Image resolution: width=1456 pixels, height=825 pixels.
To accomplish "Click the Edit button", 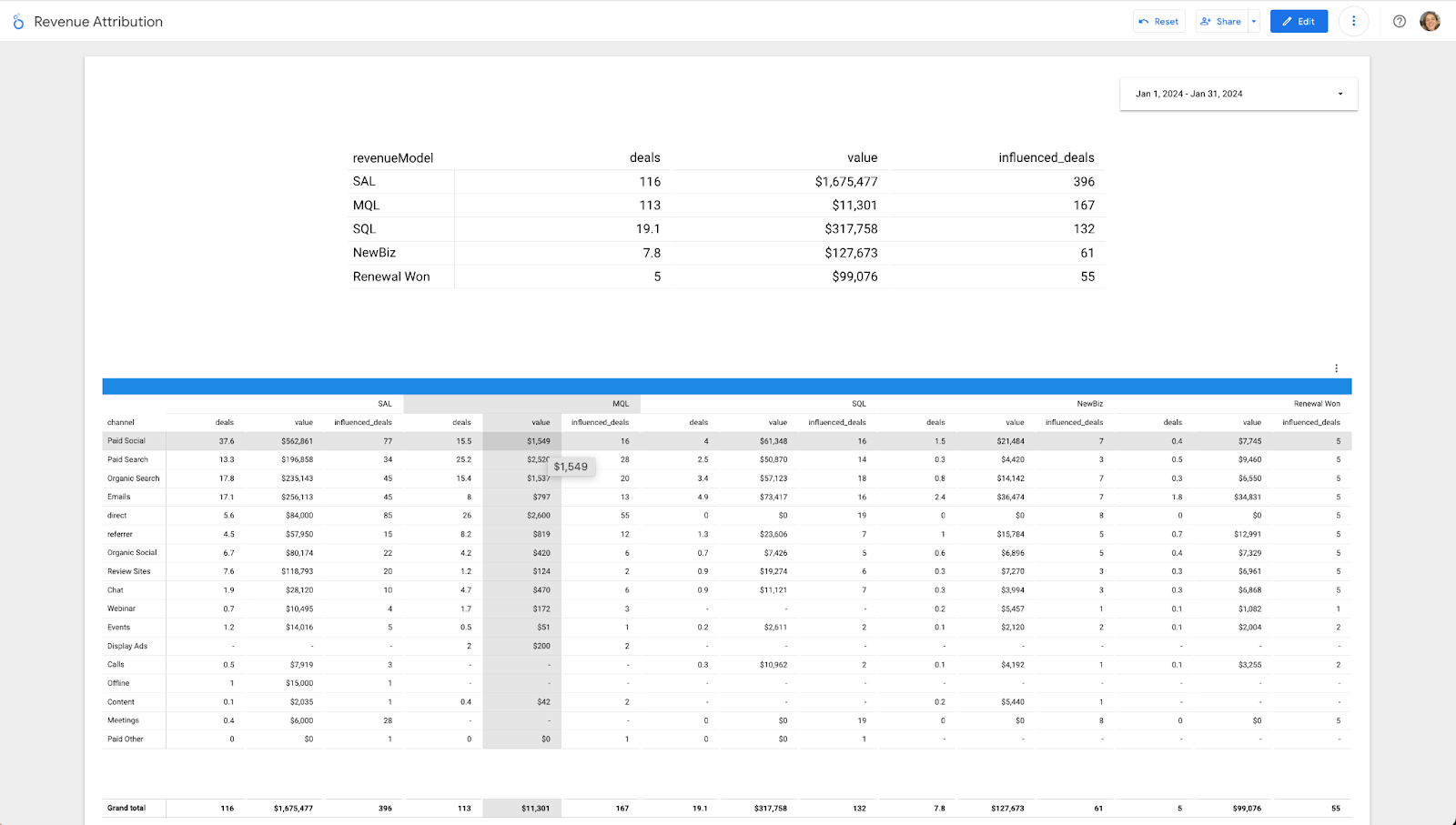I will 1299,21.
